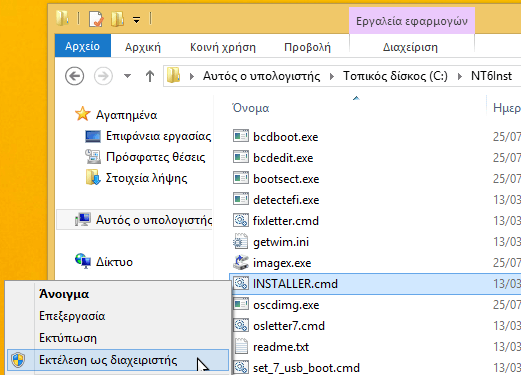
Task: Select the oscdimg.exe file
Action: point(286,305)
